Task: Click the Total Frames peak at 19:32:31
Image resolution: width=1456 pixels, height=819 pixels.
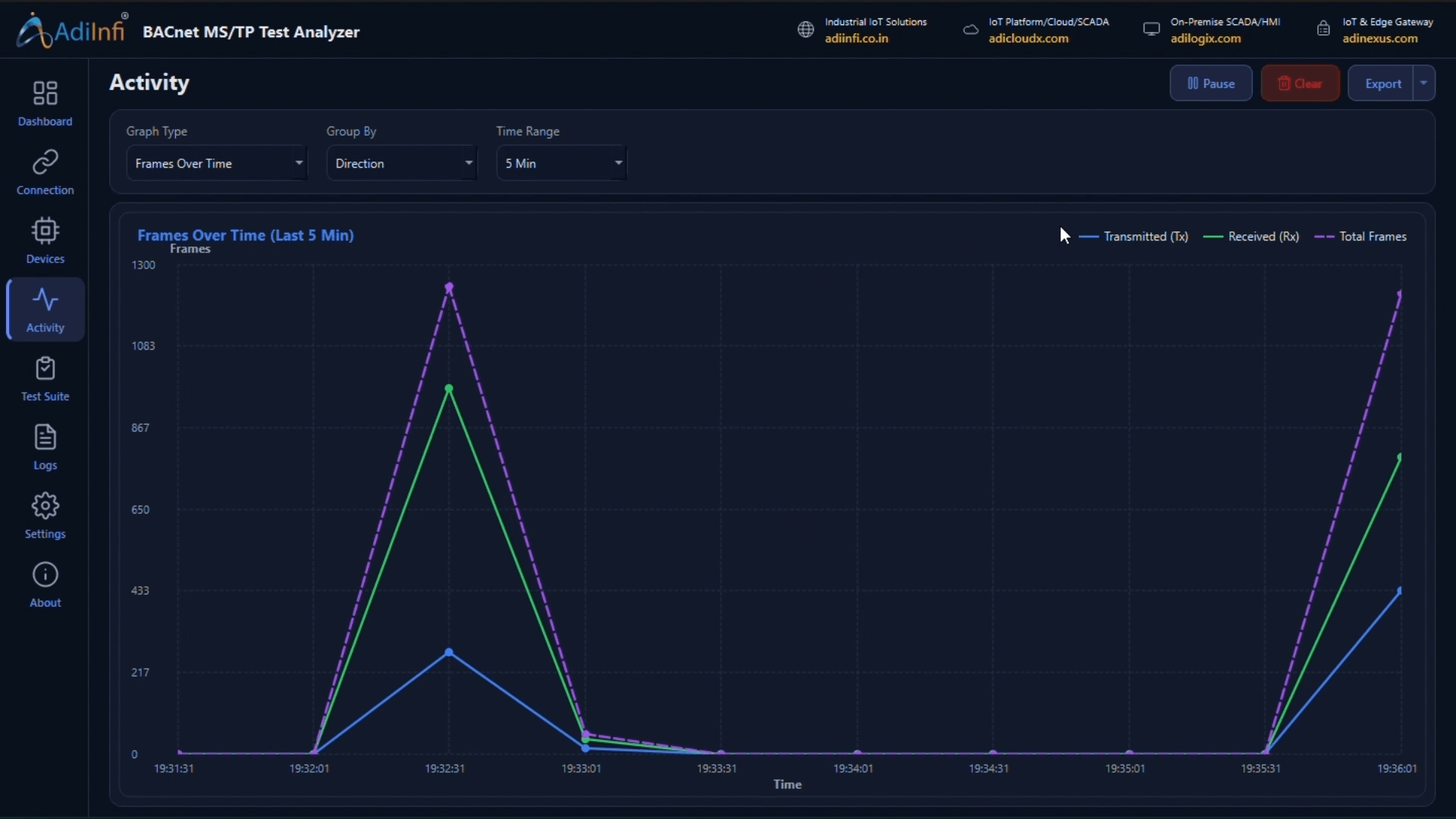Action: tap(449, 287)
